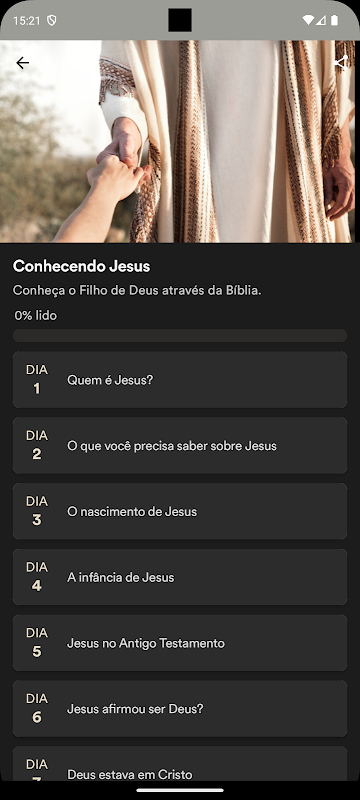Image resolution: width=360 pixels, height=800 pixels.
Task: Tap the battery icon in status bar
Action: (335, 20)
